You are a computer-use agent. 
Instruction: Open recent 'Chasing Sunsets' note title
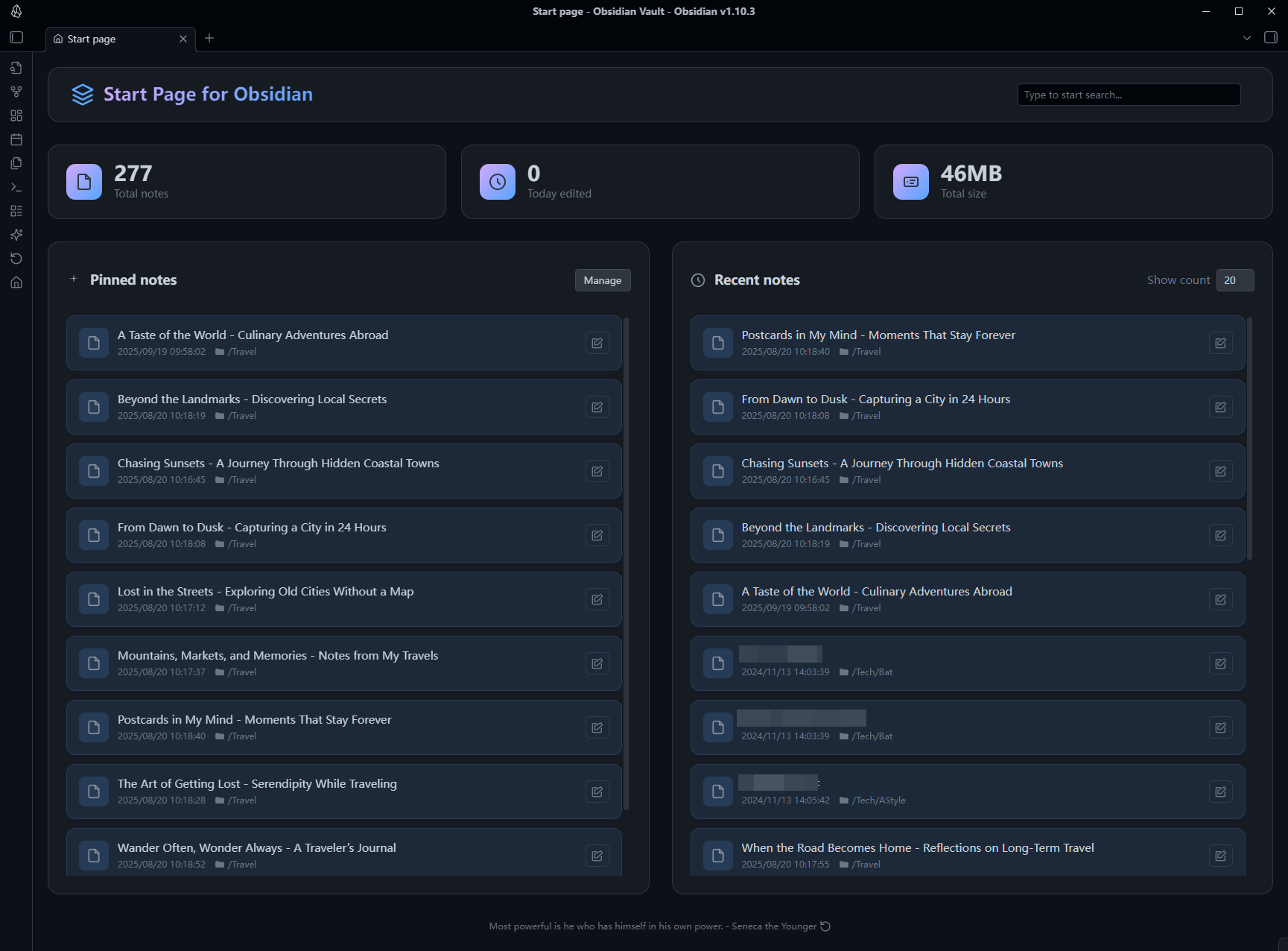coord(902,464)
